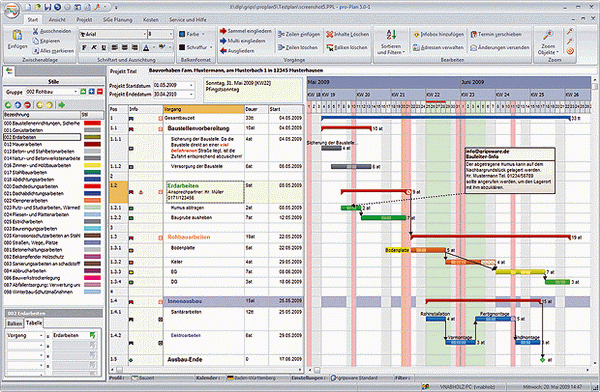600x392 pixels.
Task: Click the Ausgliedern left arrow icon
Action: (x=223, y=51)
